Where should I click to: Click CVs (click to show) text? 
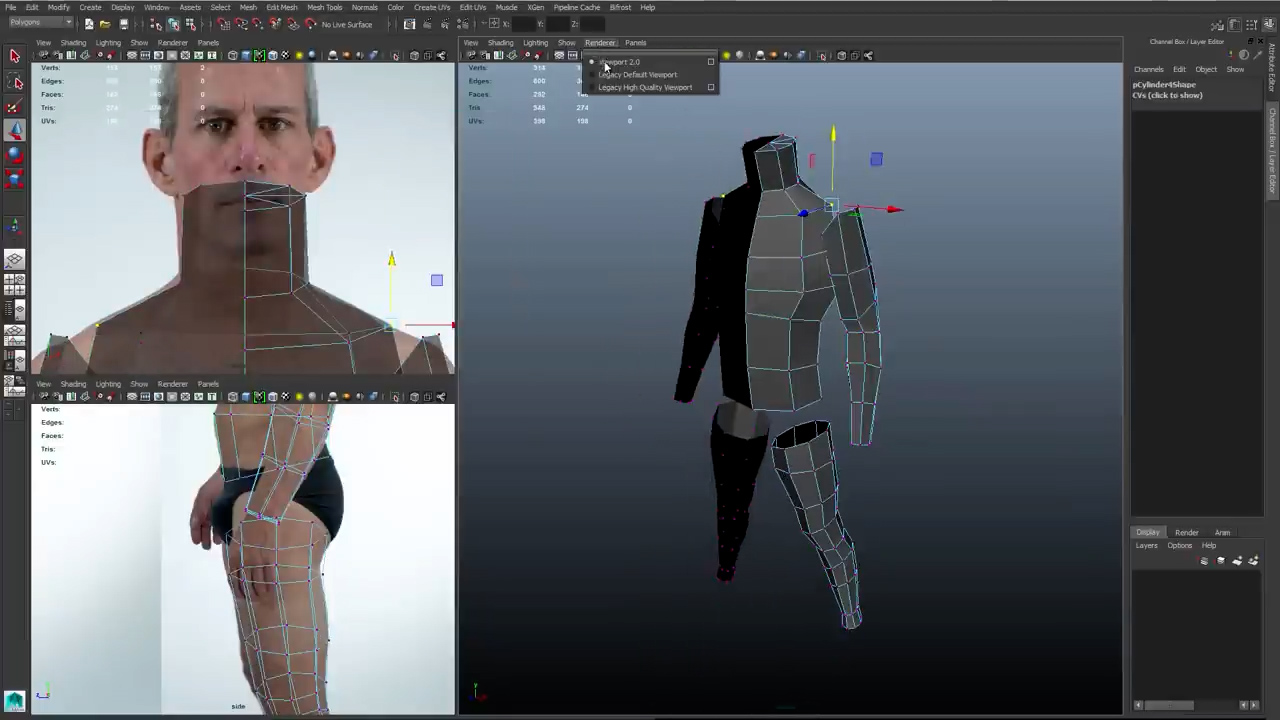click(x=1167, y=95)
